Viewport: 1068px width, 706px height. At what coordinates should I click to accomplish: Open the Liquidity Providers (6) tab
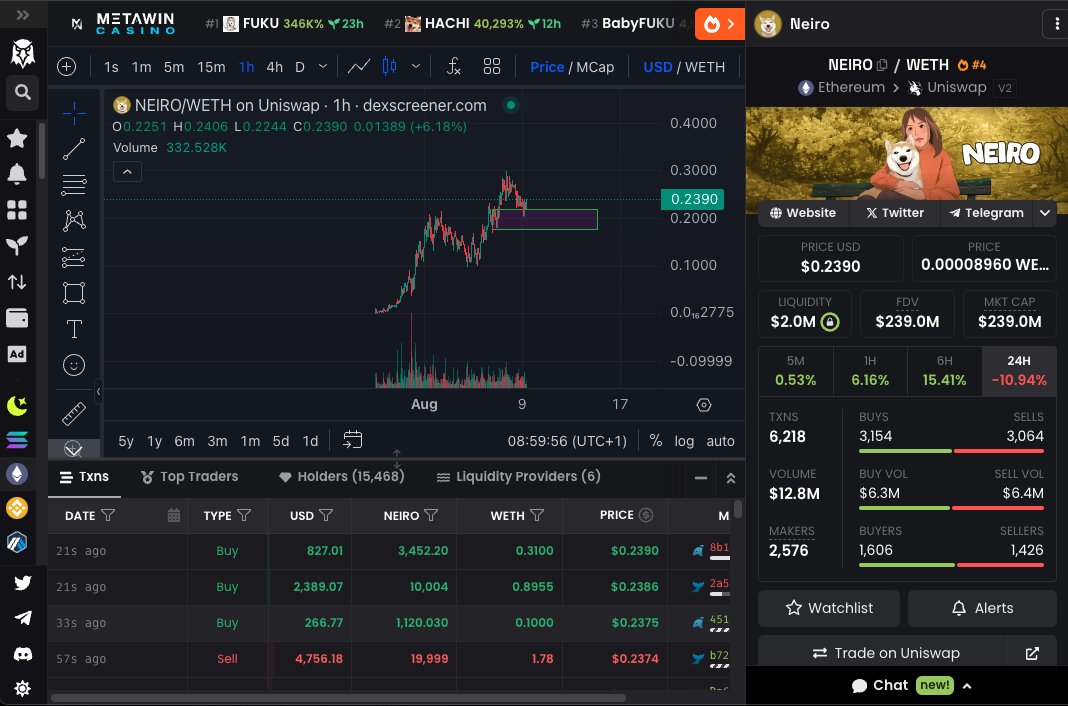click(x=518, y=477)
